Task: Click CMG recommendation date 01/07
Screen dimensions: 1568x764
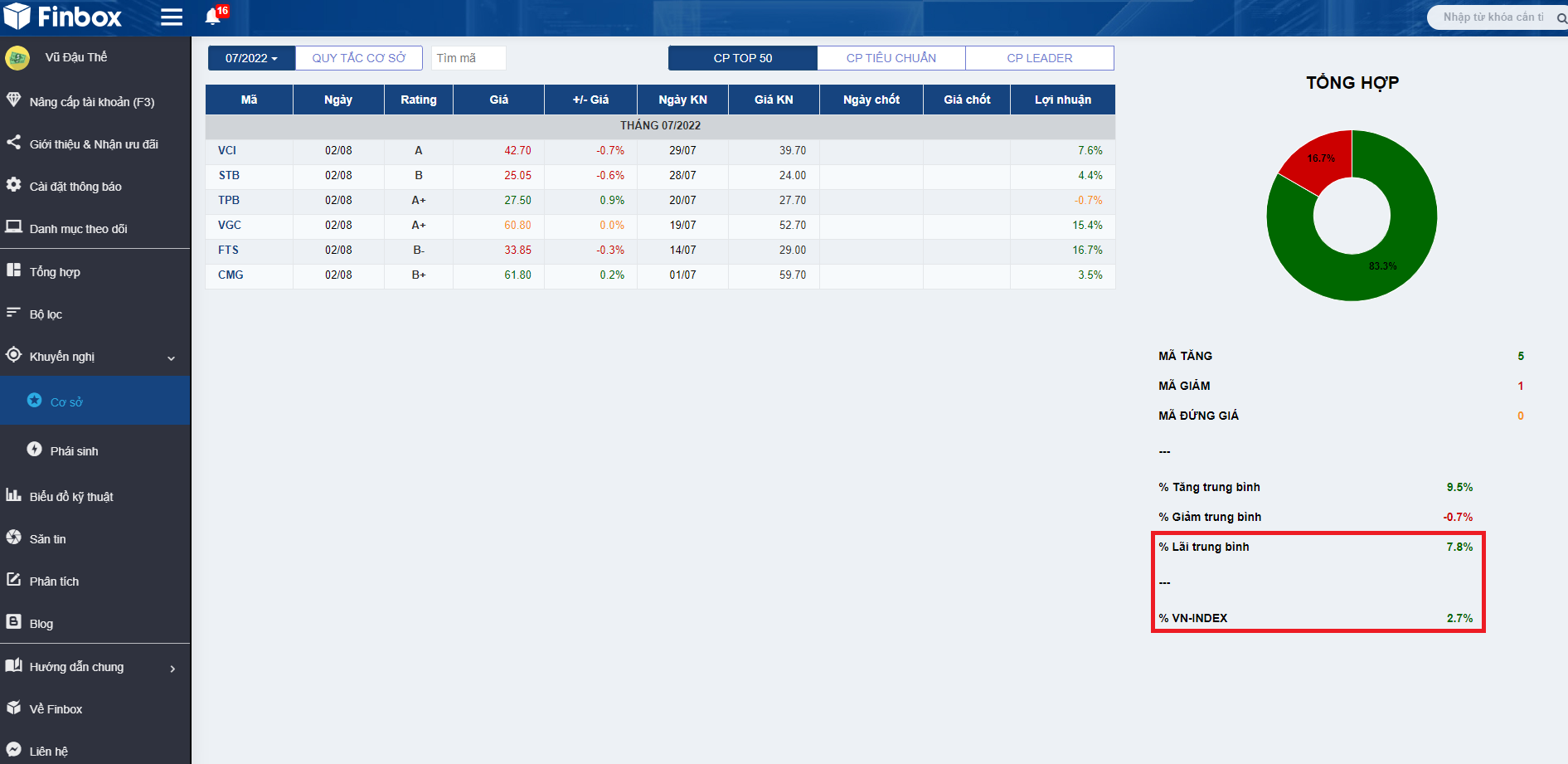Action: point(682,275)
